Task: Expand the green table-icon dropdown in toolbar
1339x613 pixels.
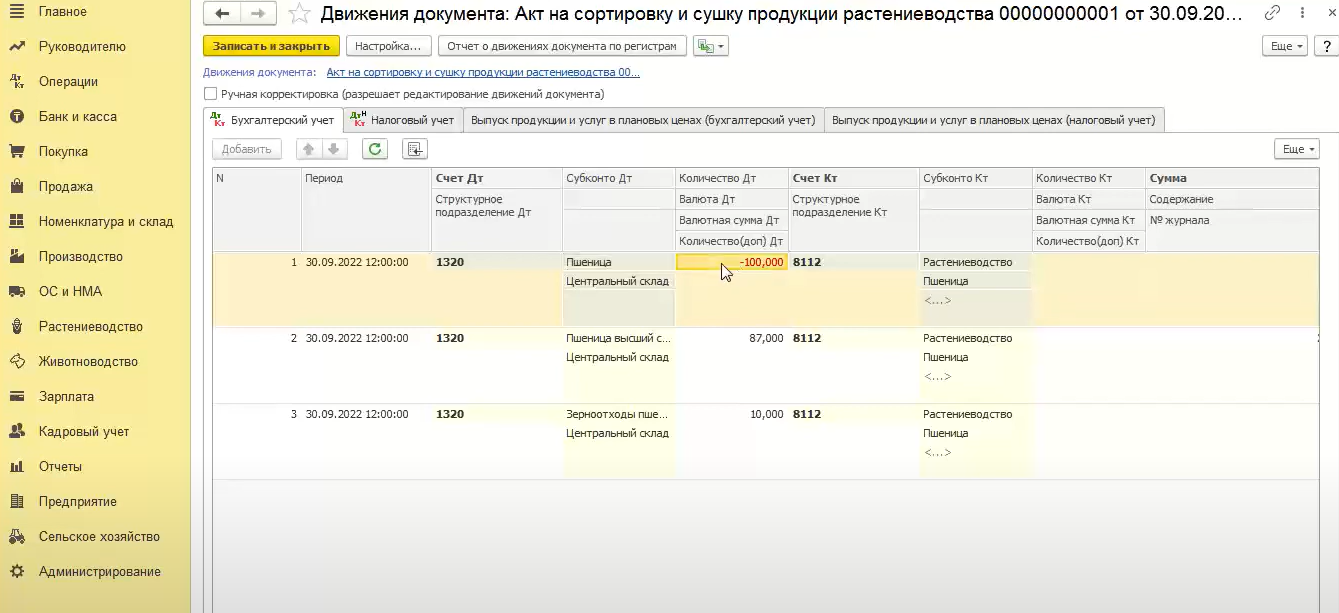Action: point(711,46)
